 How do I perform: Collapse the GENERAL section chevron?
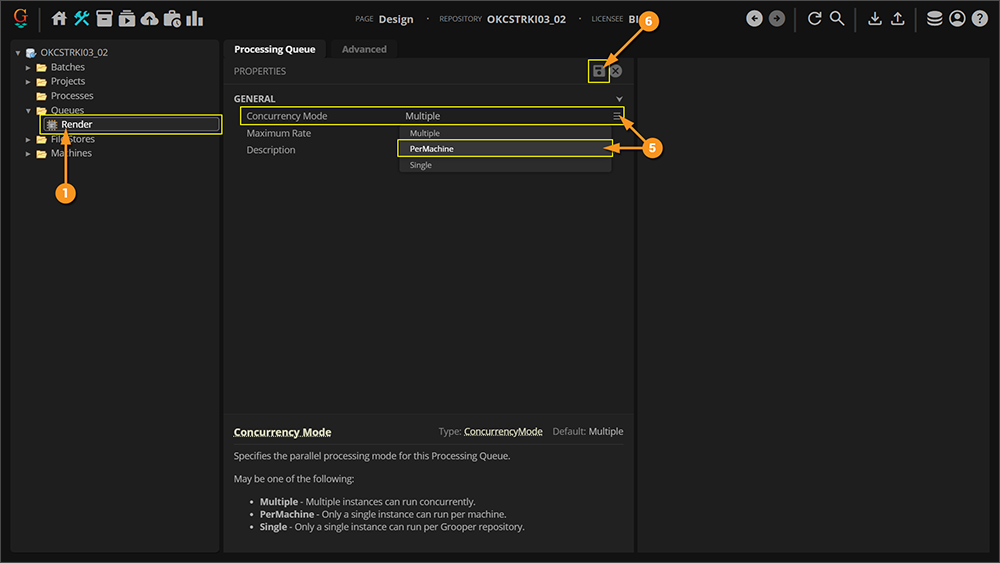pyautogui.click(x=619, y=99)
